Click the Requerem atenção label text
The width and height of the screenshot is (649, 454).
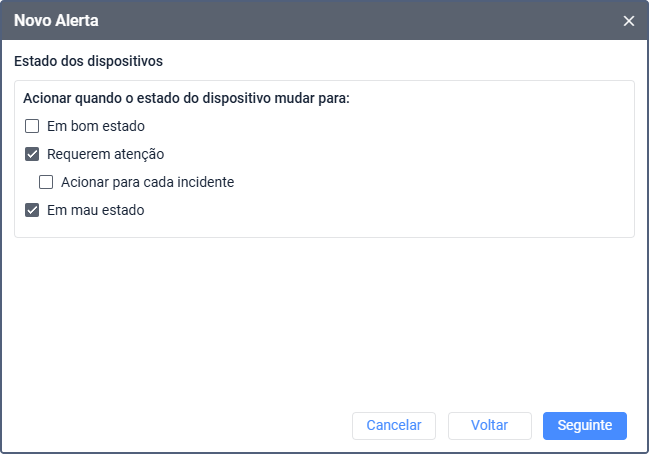106,154
